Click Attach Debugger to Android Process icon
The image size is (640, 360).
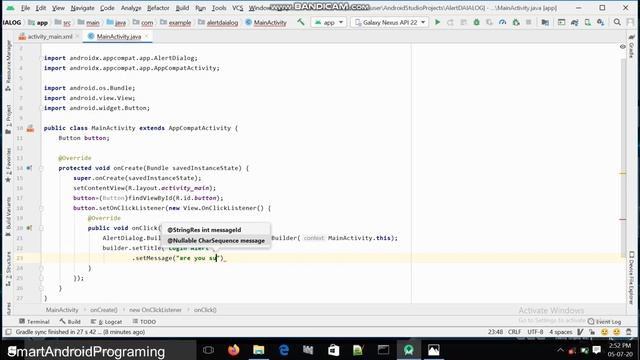[516, 22]
